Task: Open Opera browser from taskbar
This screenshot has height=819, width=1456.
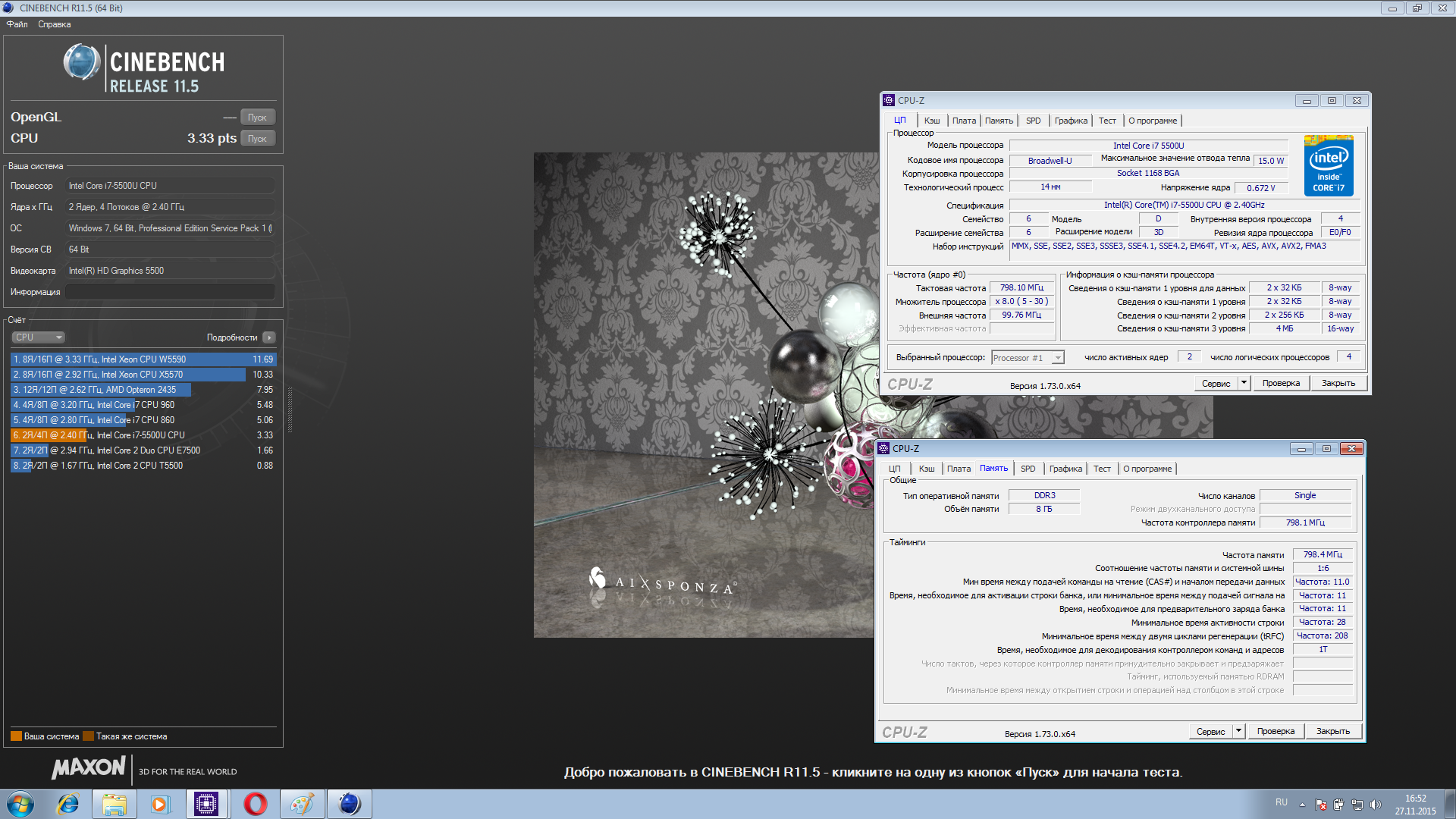Action: [x=255, y=804]
